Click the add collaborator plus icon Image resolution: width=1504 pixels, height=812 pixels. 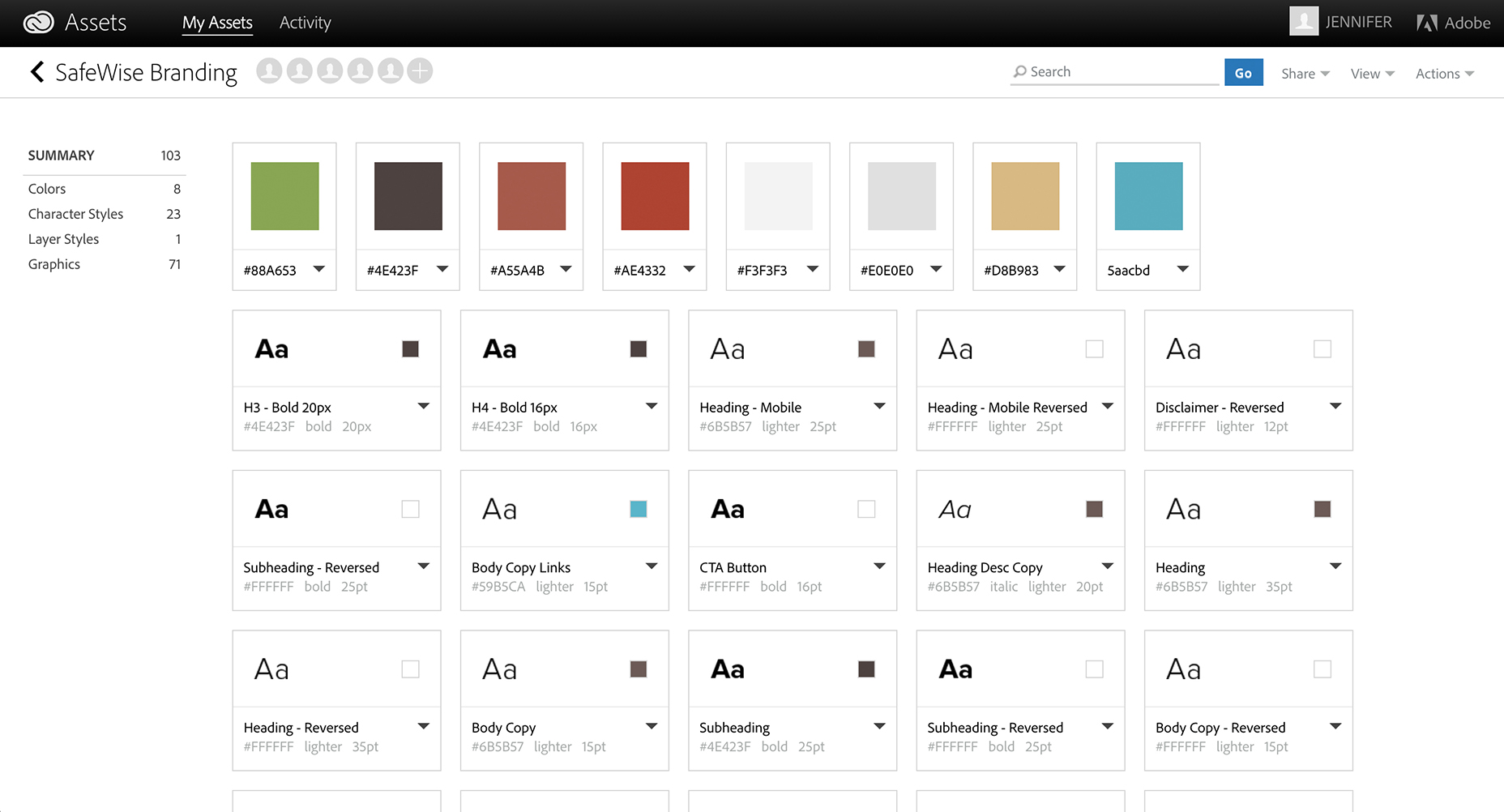420,71
